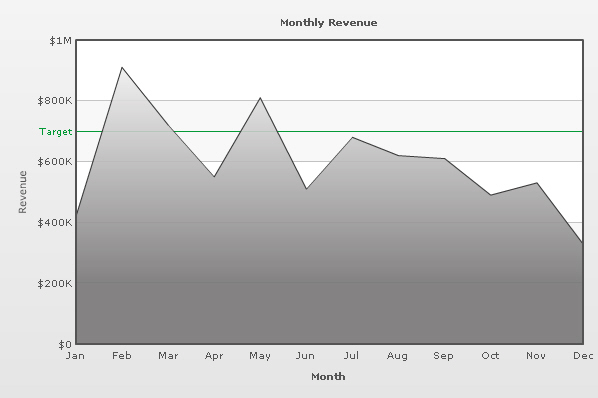
Task: Click the June dip data point
Action: pos(306,189)
